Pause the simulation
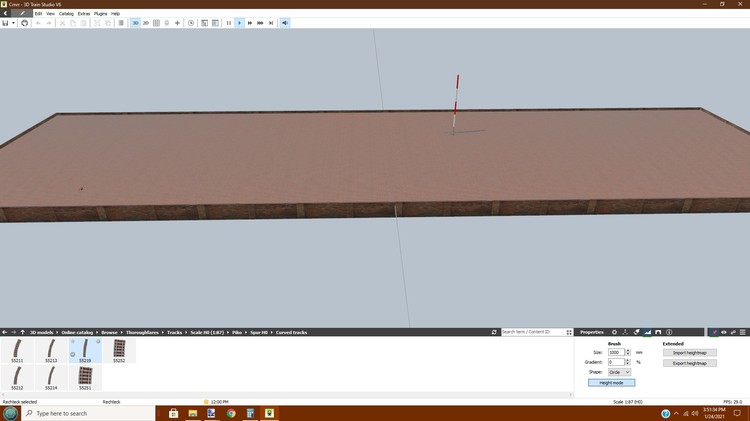The image size is (750, 421). 229,22
